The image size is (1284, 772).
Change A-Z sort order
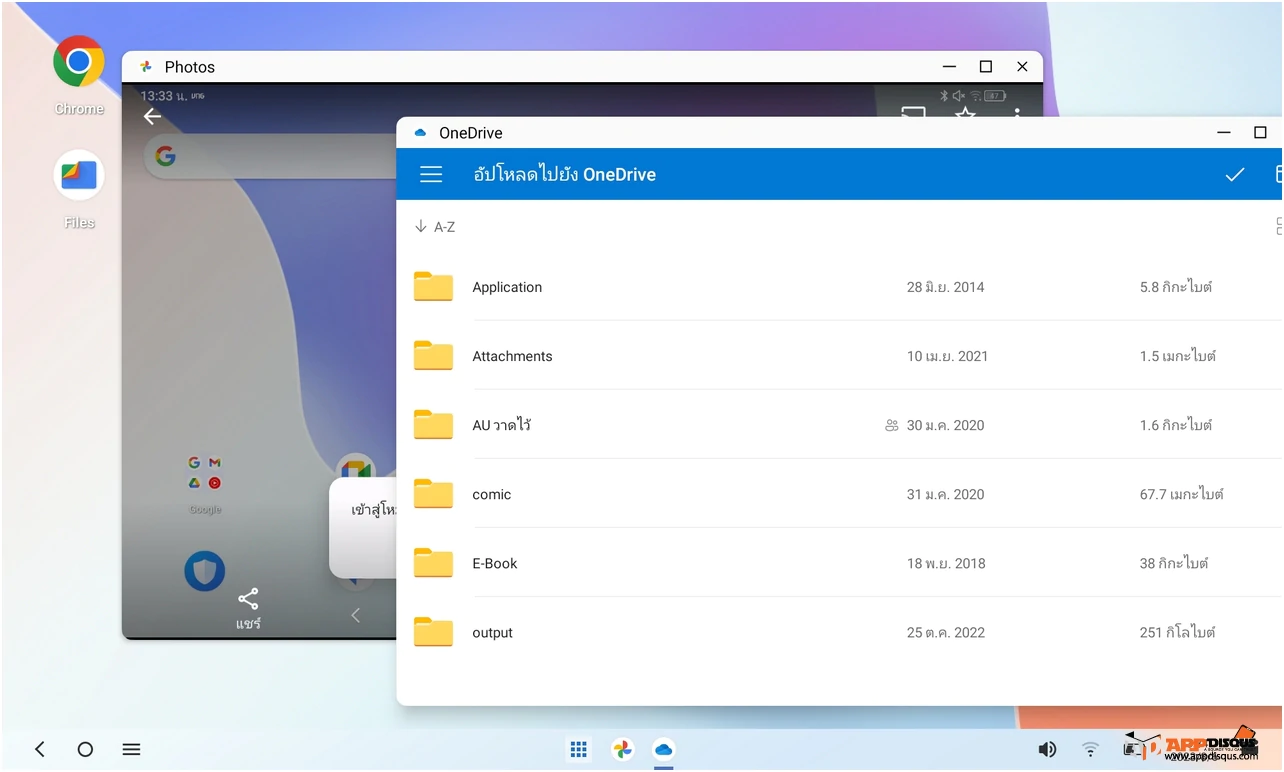[x=435, y=227]
